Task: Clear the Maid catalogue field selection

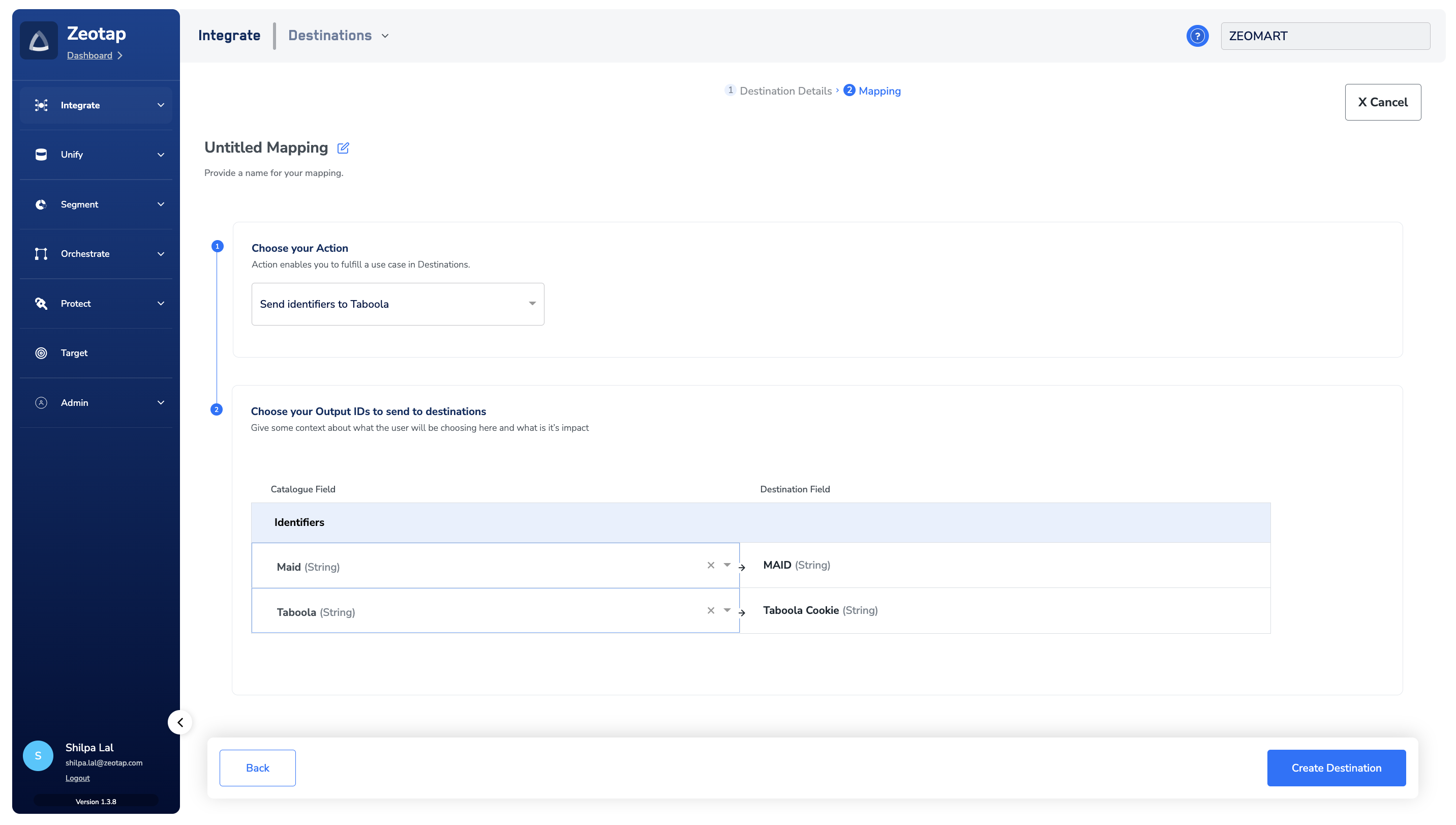Action: pyautogui.click(x=710, y=565)
